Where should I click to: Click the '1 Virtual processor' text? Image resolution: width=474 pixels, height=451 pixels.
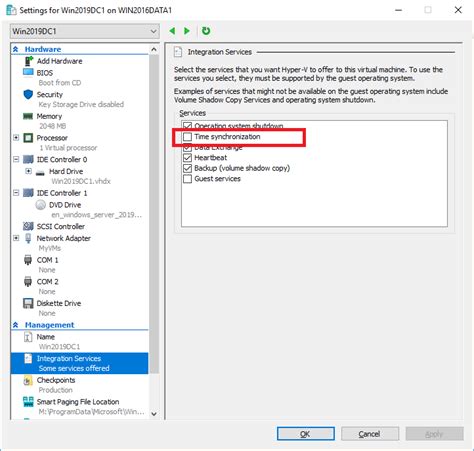tap(68, 148)
